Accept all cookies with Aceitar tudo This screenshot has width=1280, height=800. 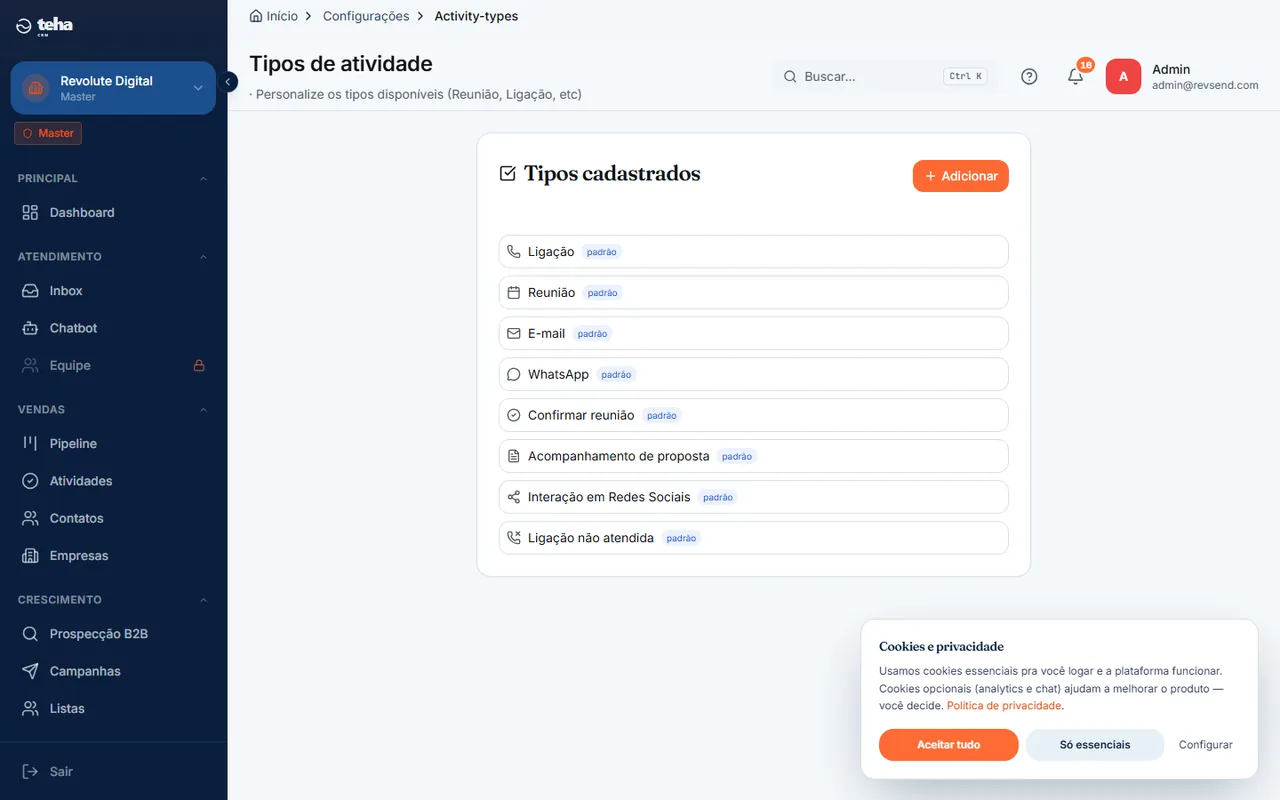[948, 745]
